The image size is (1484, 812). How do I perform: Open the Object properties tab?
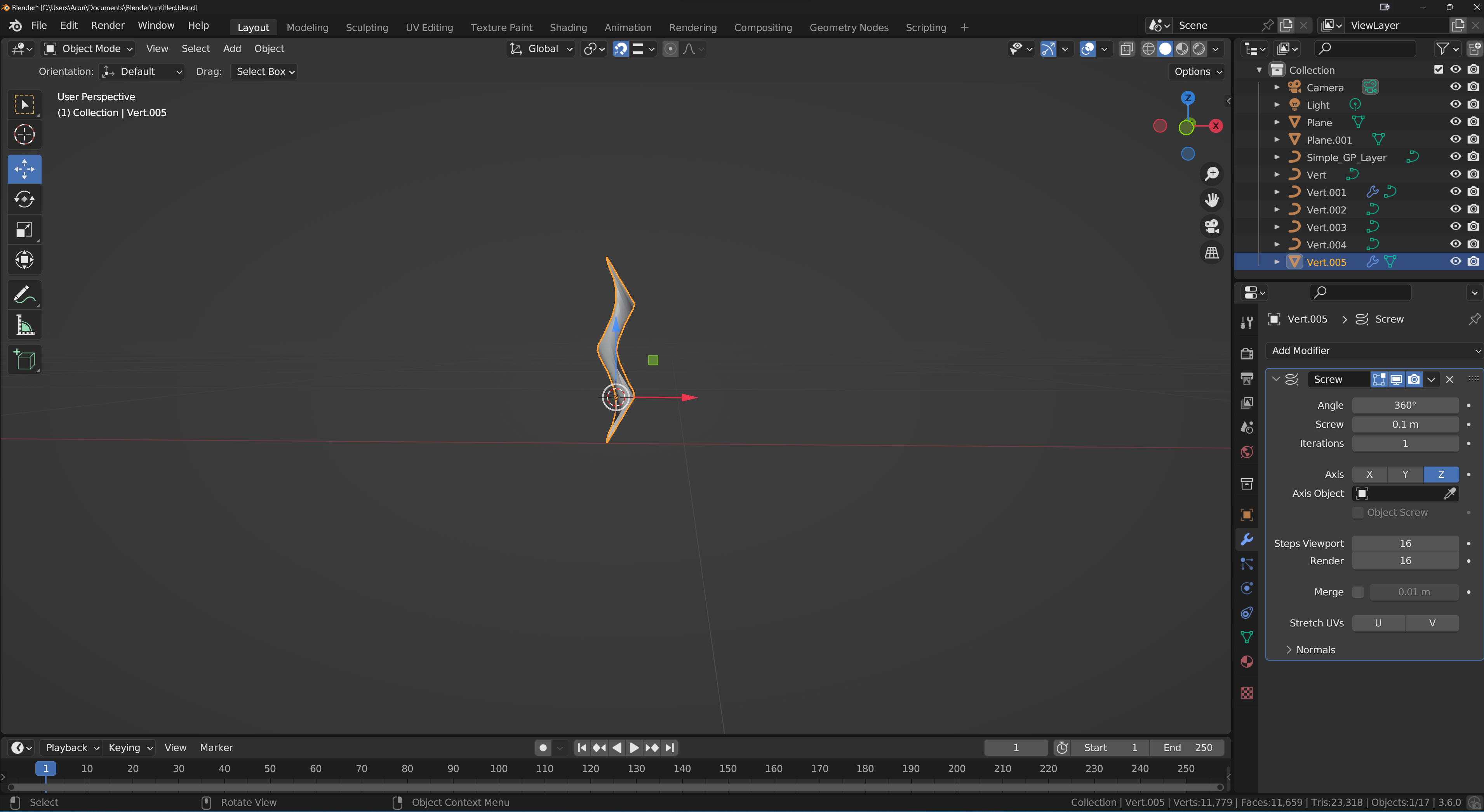click(x=1247, y=514)
